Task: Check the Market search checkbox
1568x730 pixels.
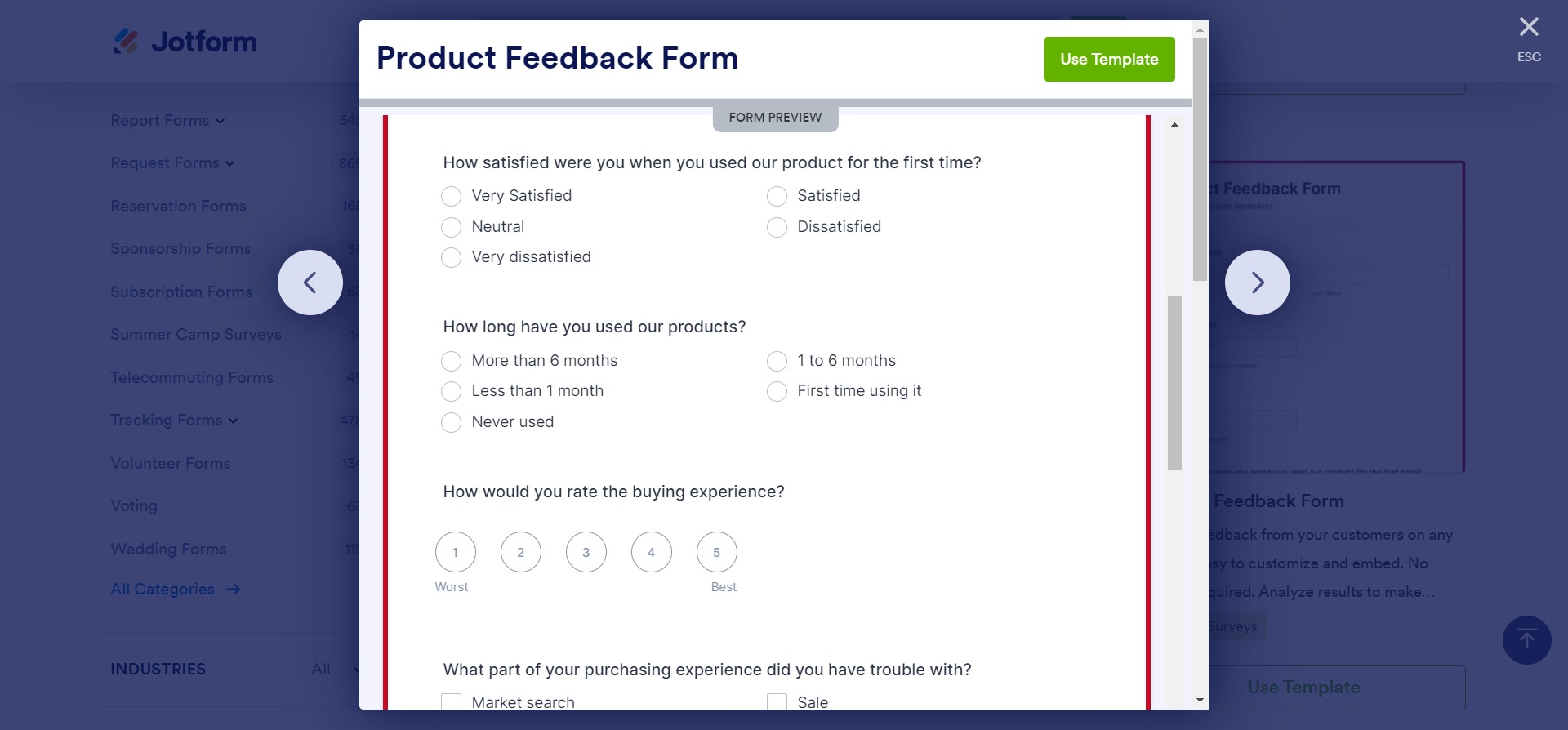Action: 451,701
